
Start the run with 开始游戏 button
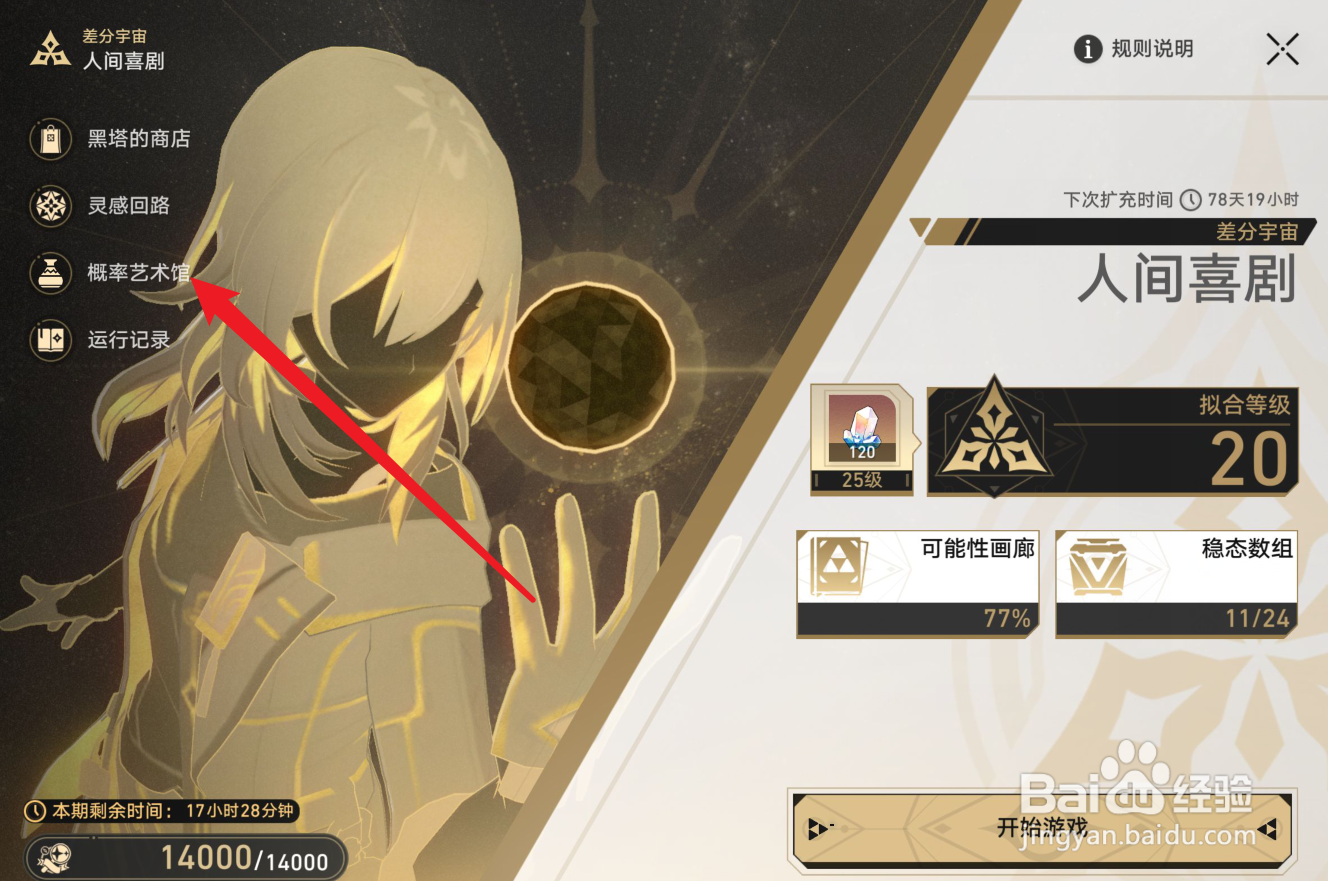(x=1040, y=828)
